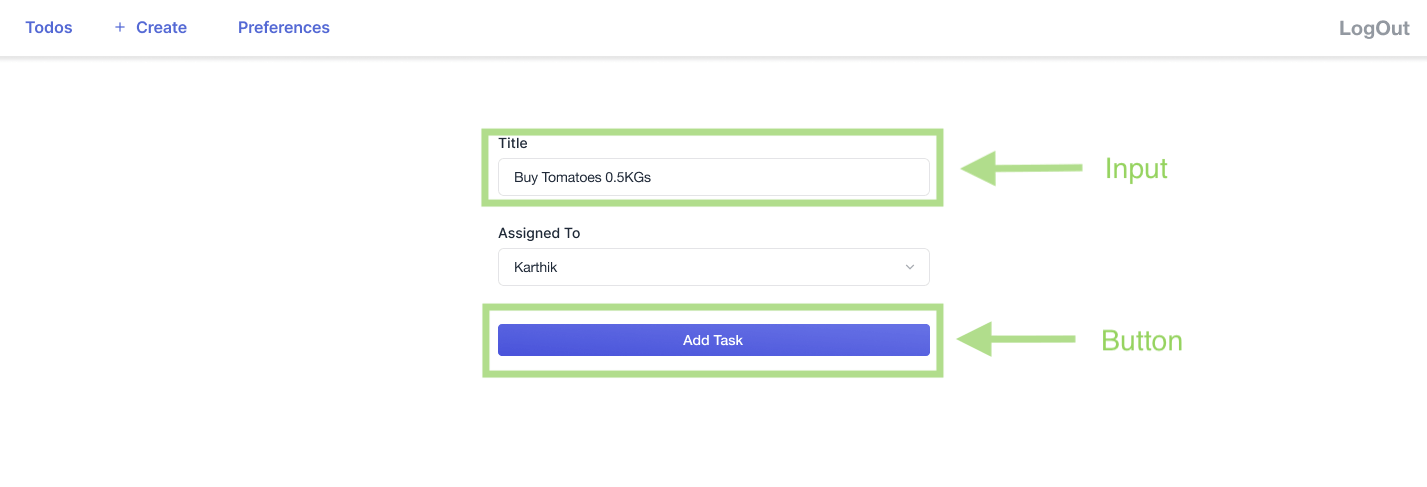The image size is (1427, 487).
Task: Click the Assigned To label
Action: click(x=539, y=233)
